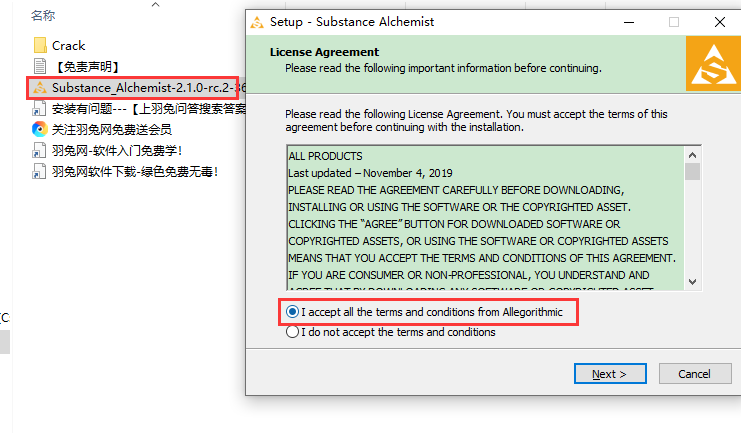Click the 关注羽兔网免费送会员 browser icon
This screenshot has height=433, width=741.
pos(40,129)
